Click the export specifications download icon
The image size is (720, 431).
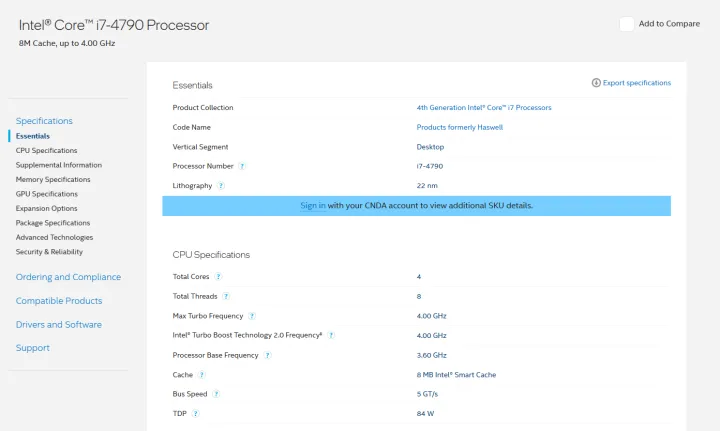click(x=596, y=83)
